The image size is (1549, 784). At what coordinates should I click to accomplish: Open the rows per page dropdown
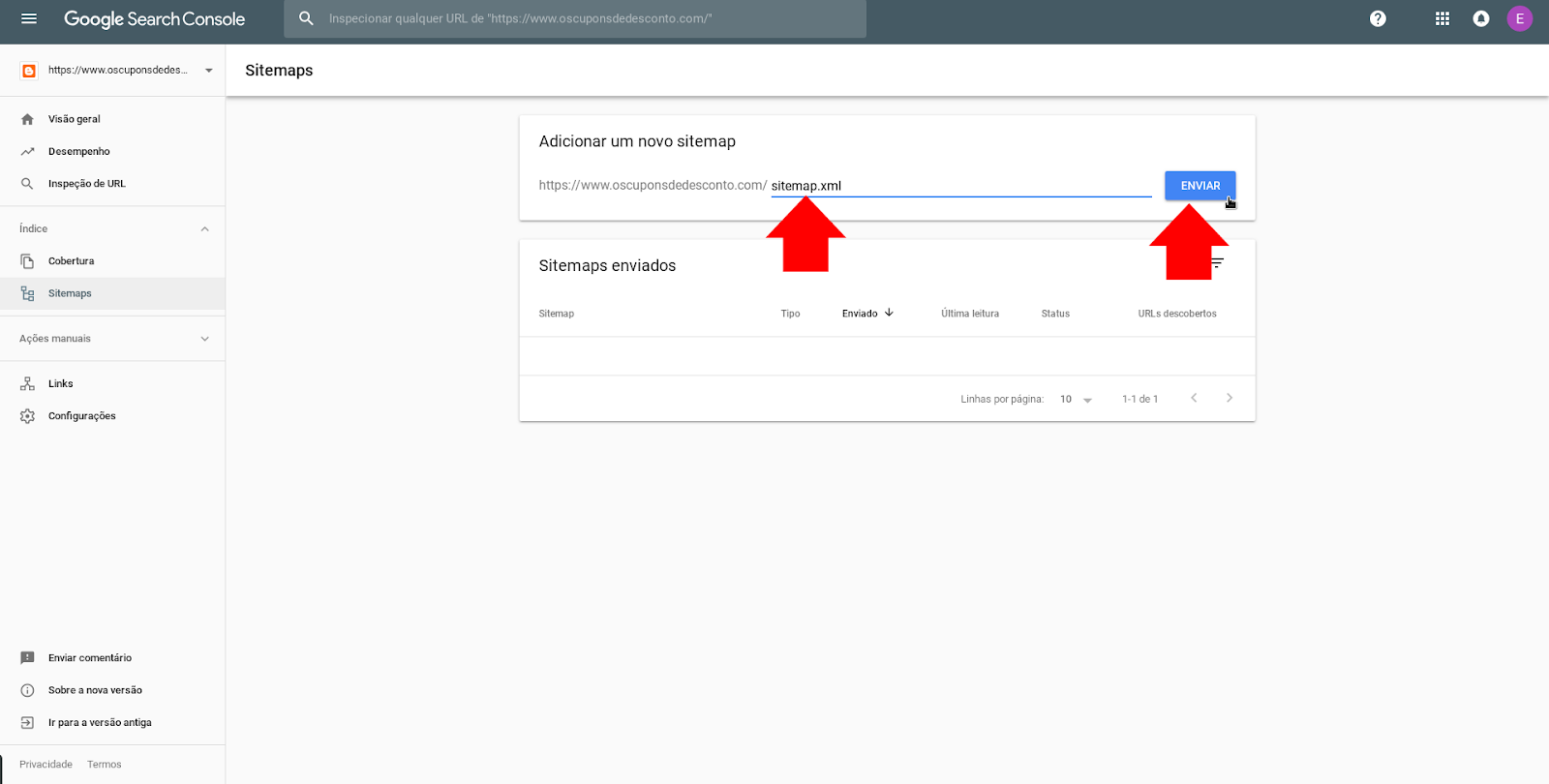tap(1076, 399)
